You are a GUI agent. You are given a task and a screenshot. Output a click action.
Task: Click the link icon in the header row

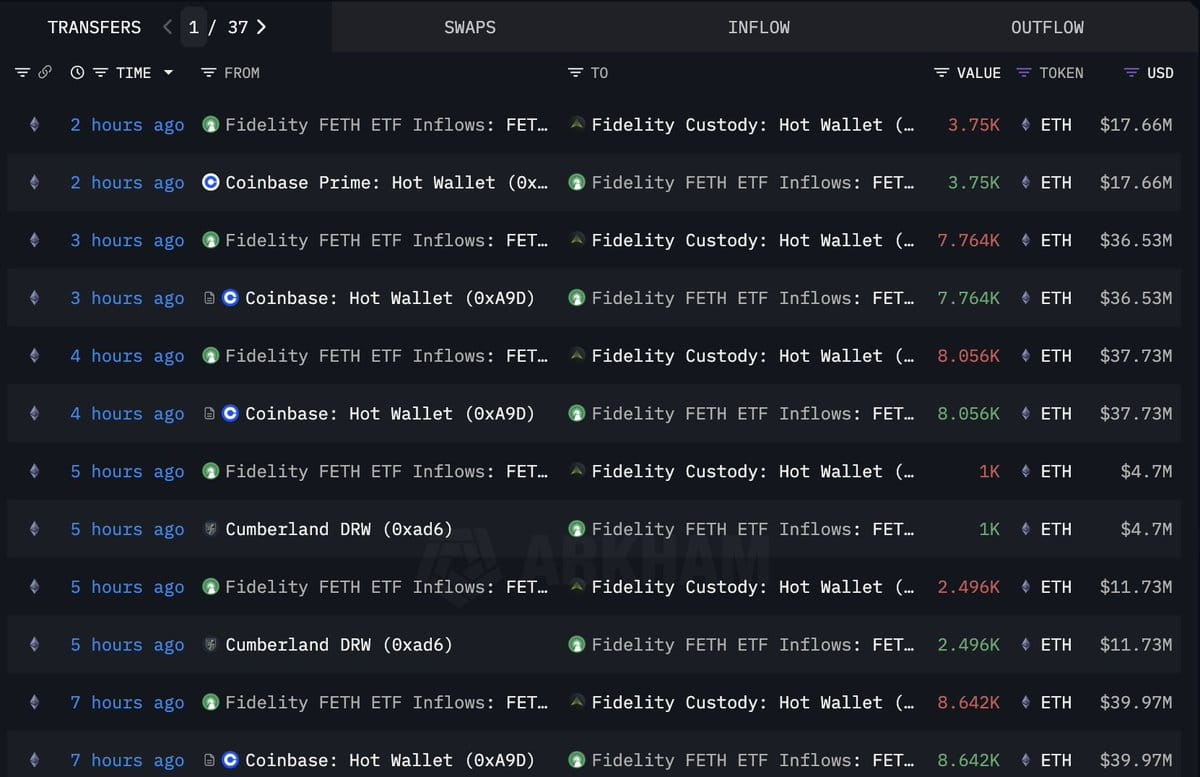(x=45, y=73)
